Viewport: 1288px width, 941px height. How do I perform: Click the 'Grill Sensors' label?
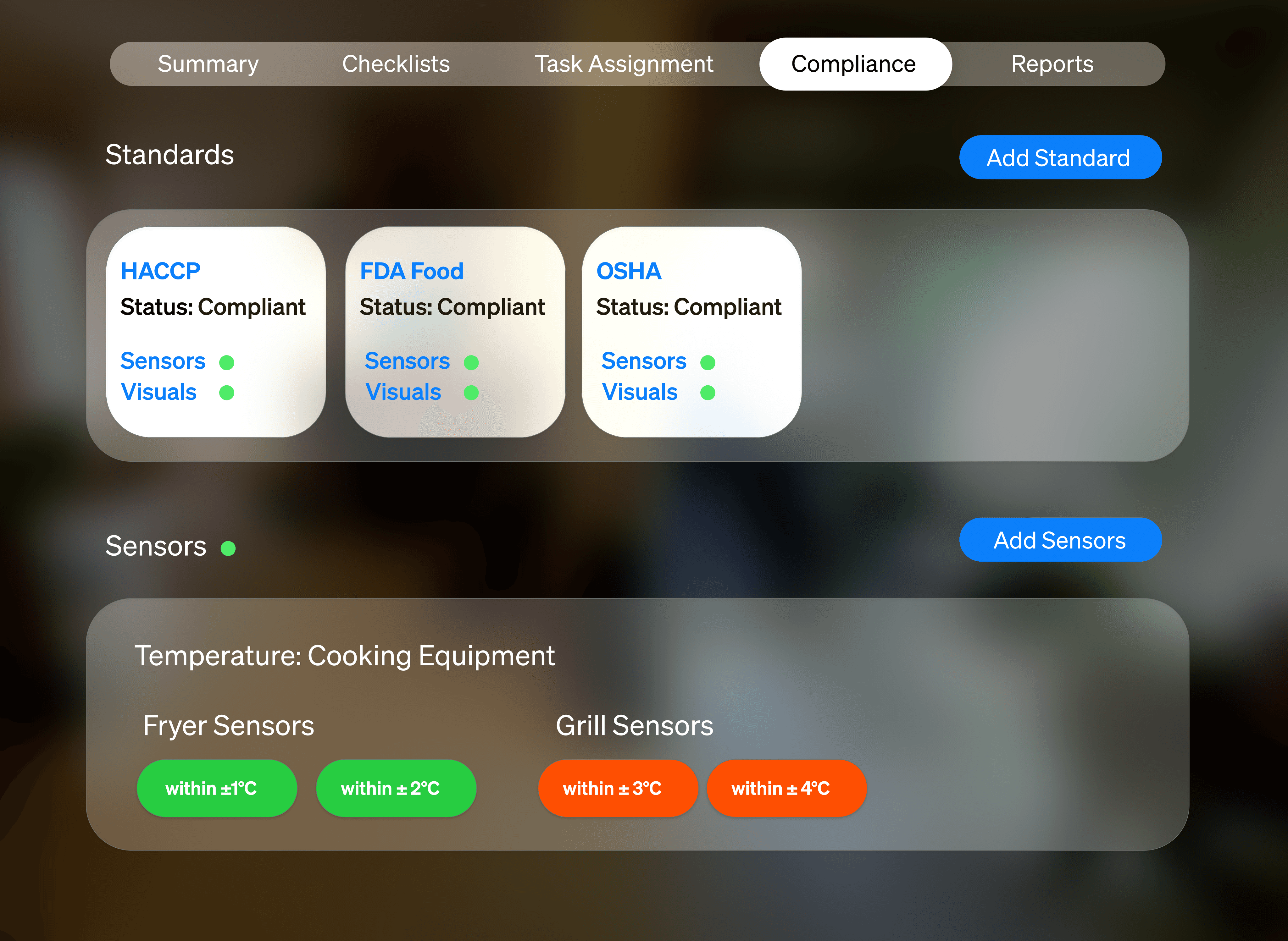(634, 726)
